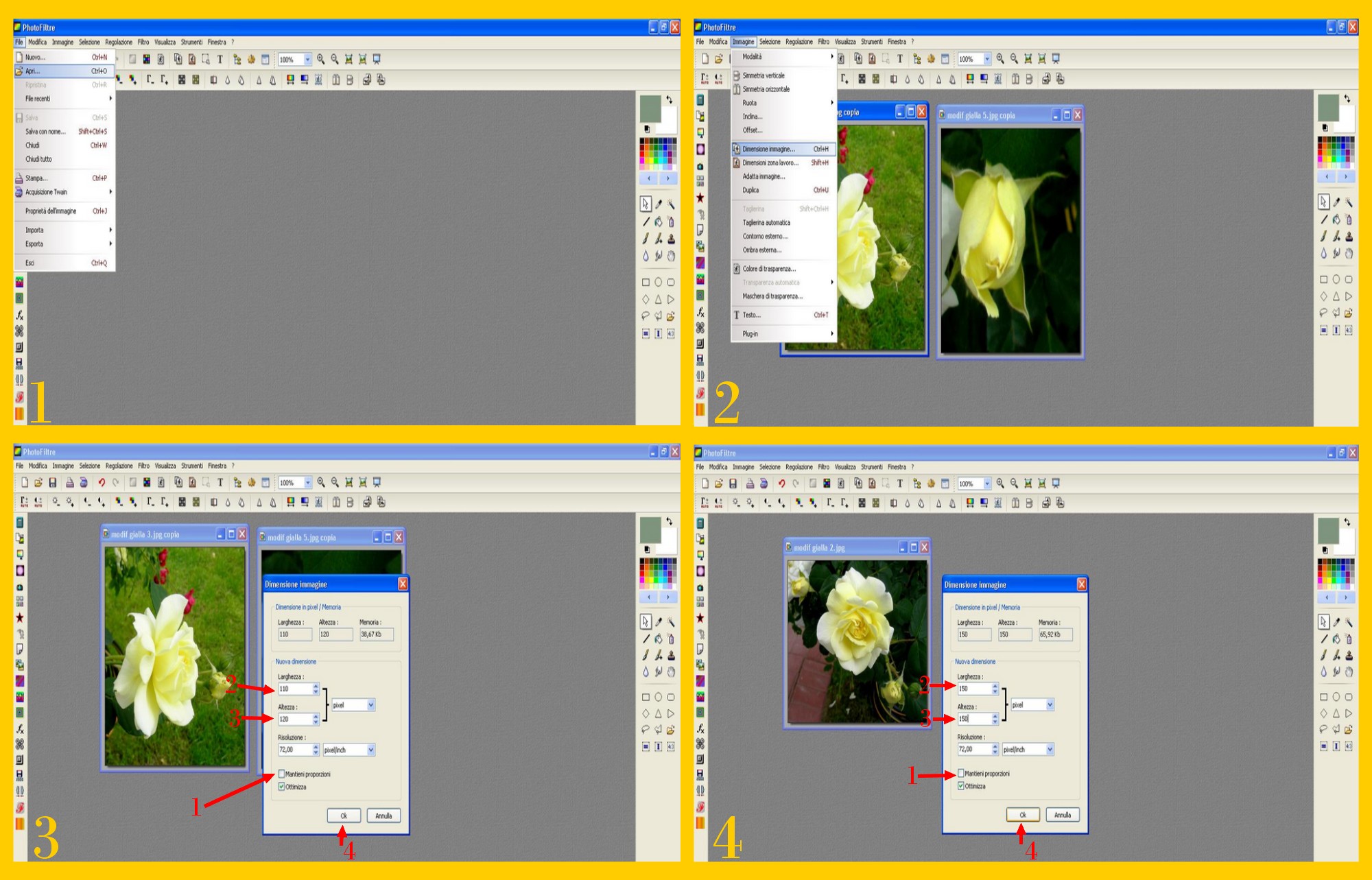Open the 'pixel' units dropdown in panel 3
Image resolution: width=1372 pixels, height=880 pixels.
tap(371, 705)
